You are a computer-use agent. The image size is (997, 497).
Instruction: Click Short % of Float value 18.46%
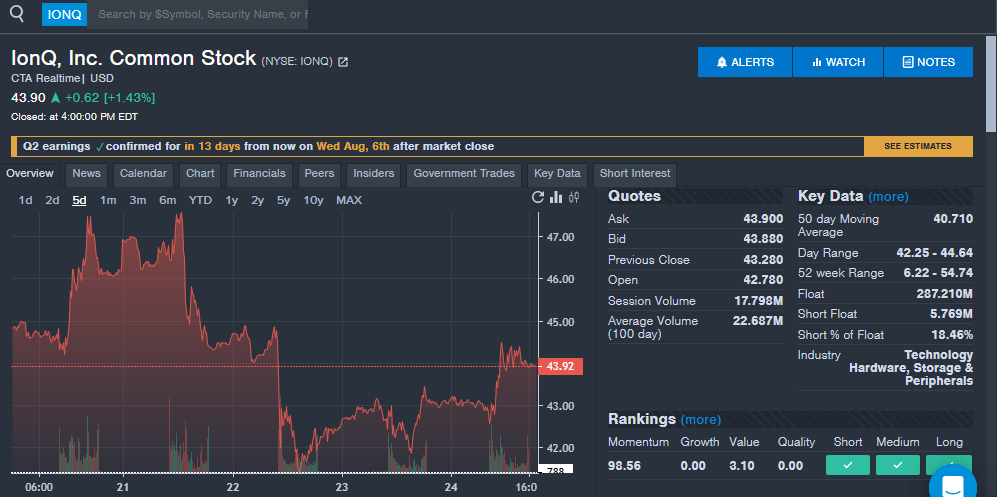coord(952,335)
